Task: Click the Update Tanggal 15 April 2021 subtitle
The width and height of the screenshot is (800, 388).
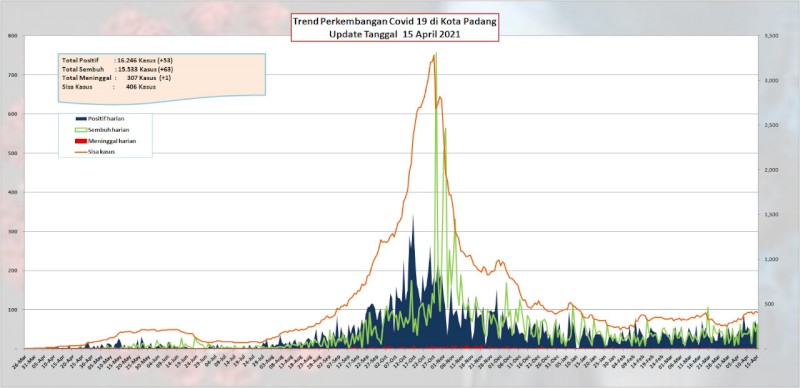Action: 394,35
